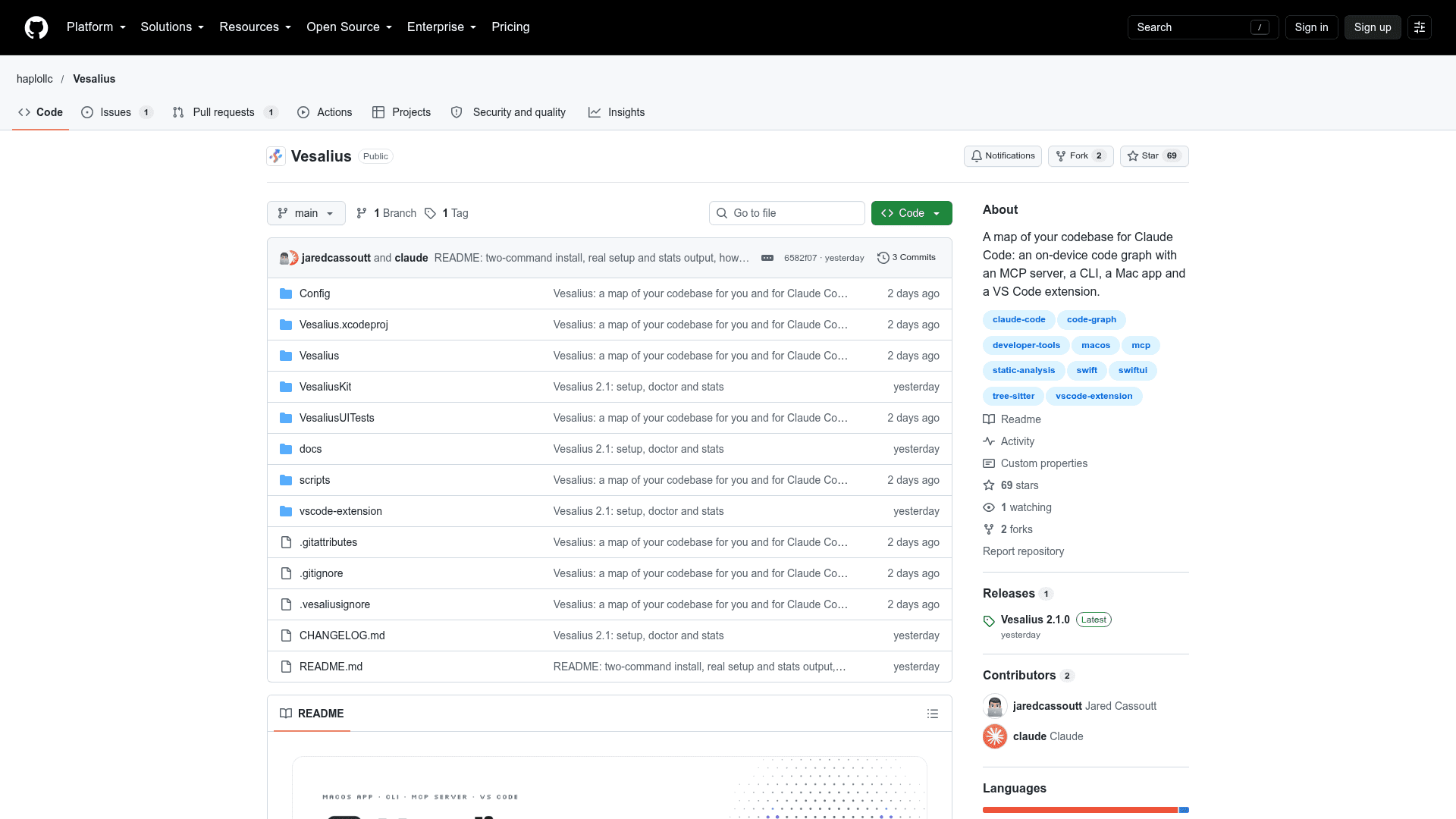Click the Readme book icon in About

989,419
